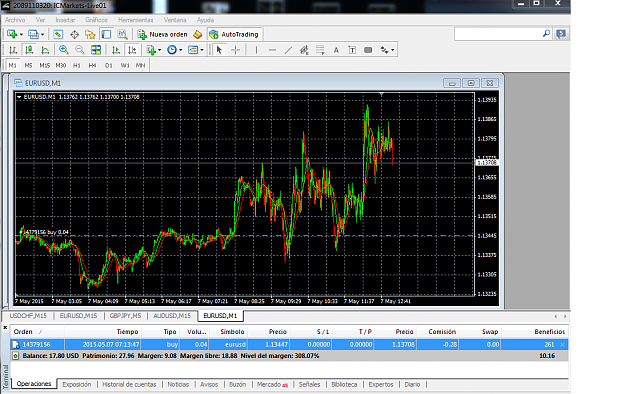625x394 pixels.
Task: Select the H1 timeframe
Action: [x=77, y=65]
